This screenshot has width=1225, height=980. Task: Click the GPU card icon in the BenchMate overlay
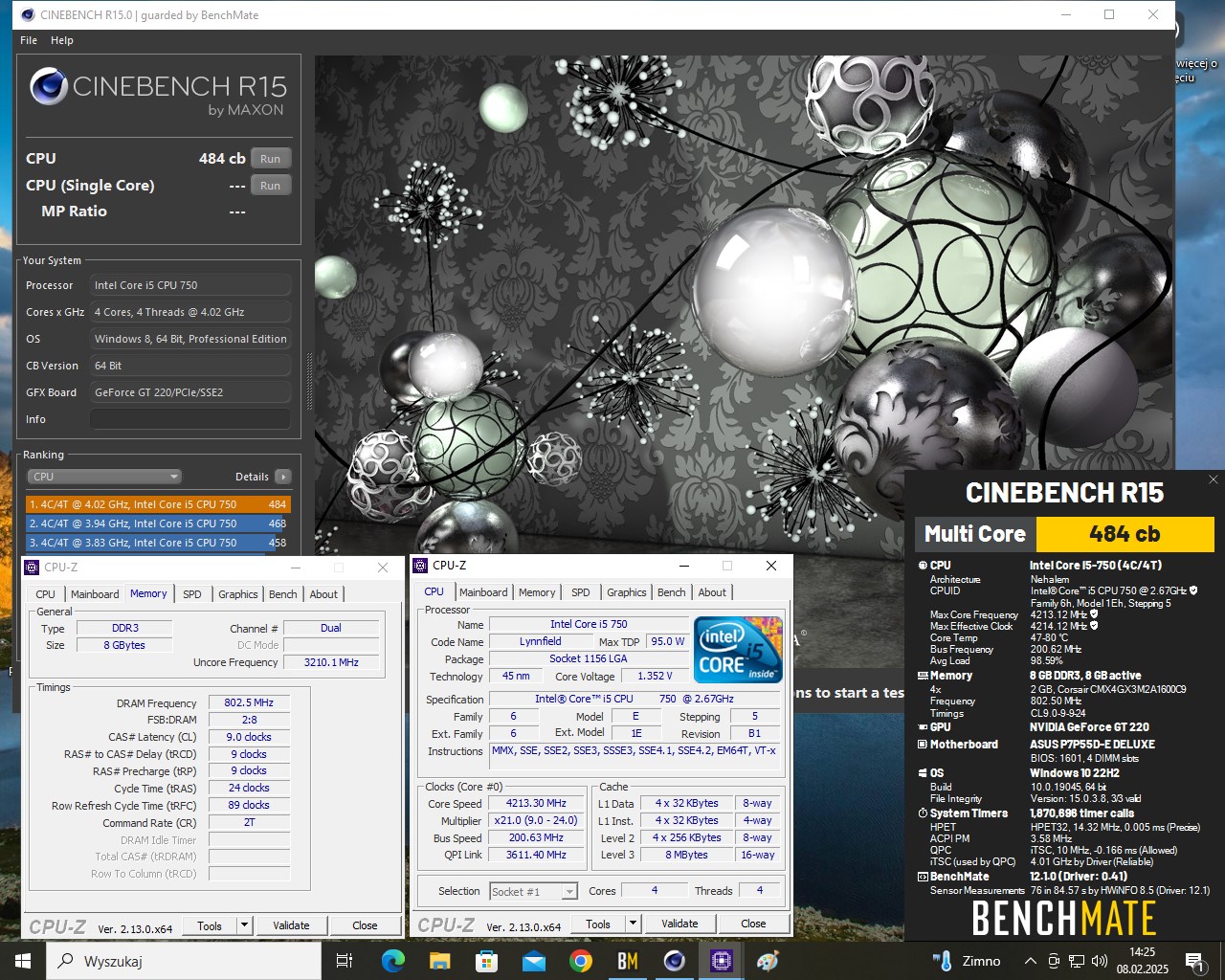click(x=923, y=727)
